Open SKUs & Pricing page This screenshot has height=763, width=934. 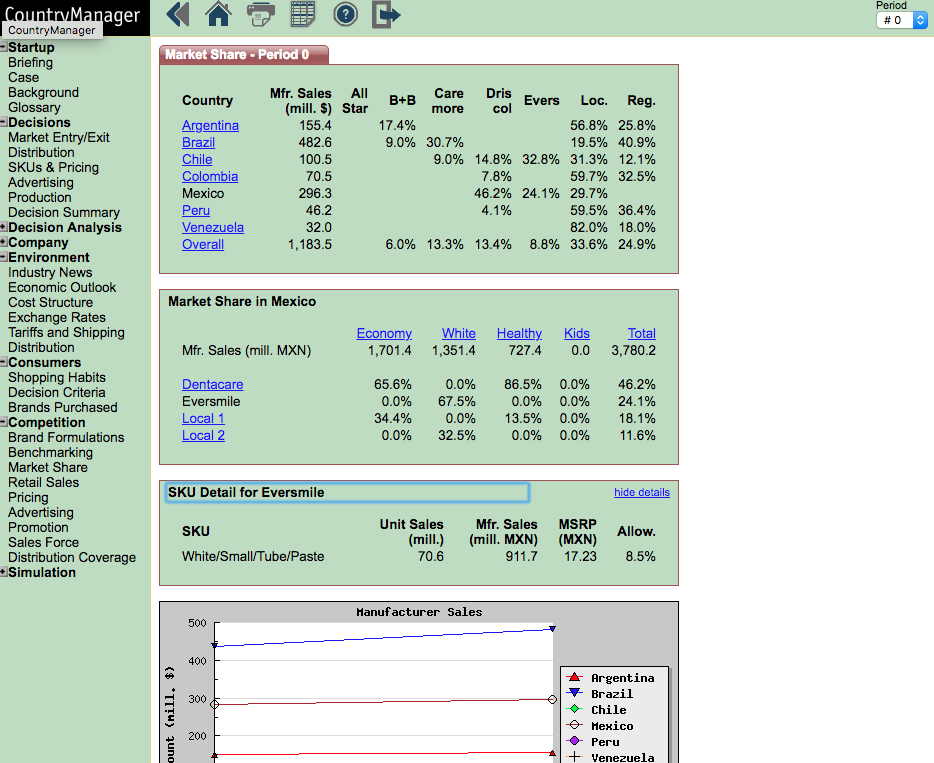(x=53, y=167)
